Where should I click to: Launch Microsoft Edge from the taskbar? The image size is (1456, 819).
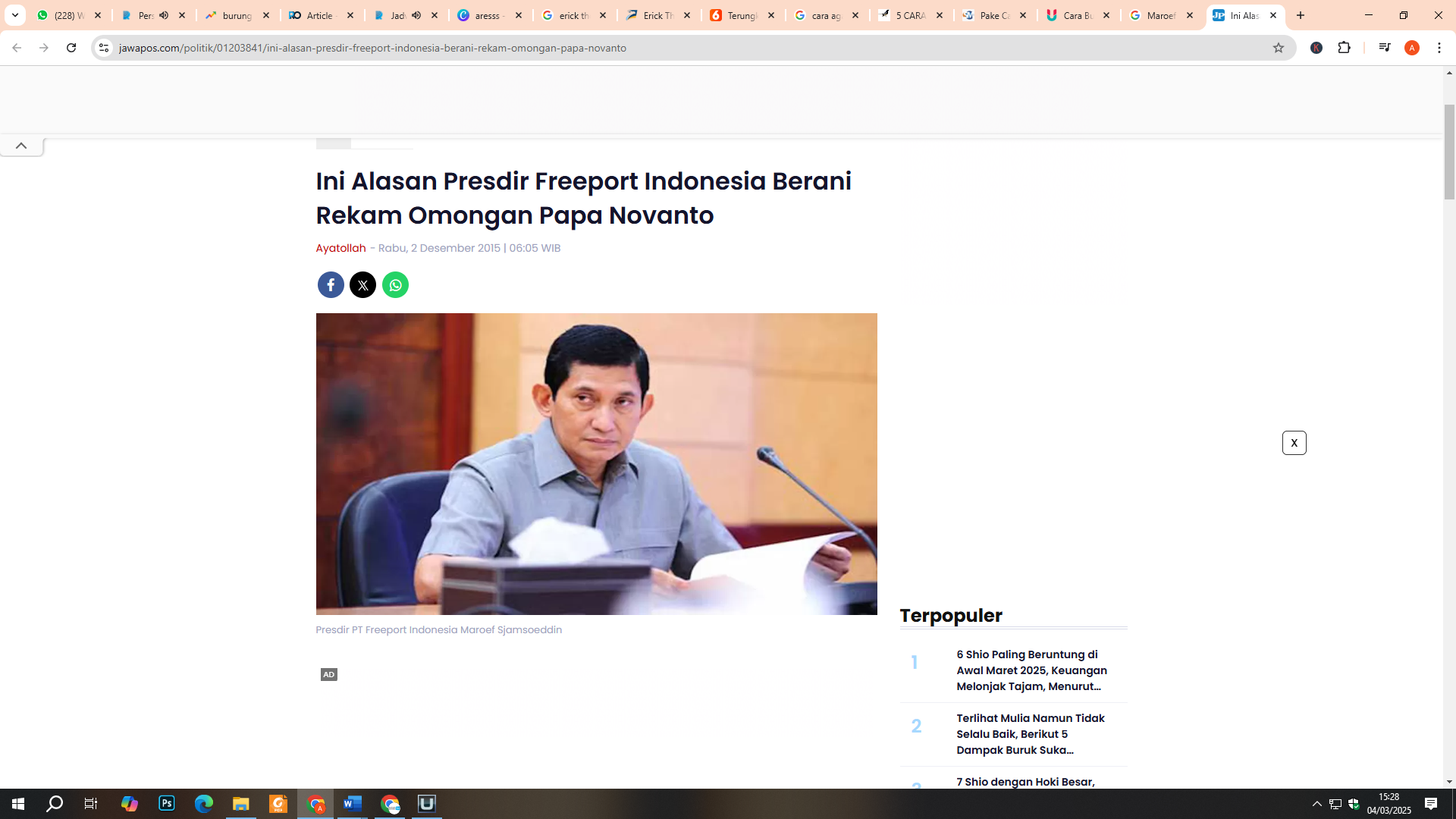[204, 803]
